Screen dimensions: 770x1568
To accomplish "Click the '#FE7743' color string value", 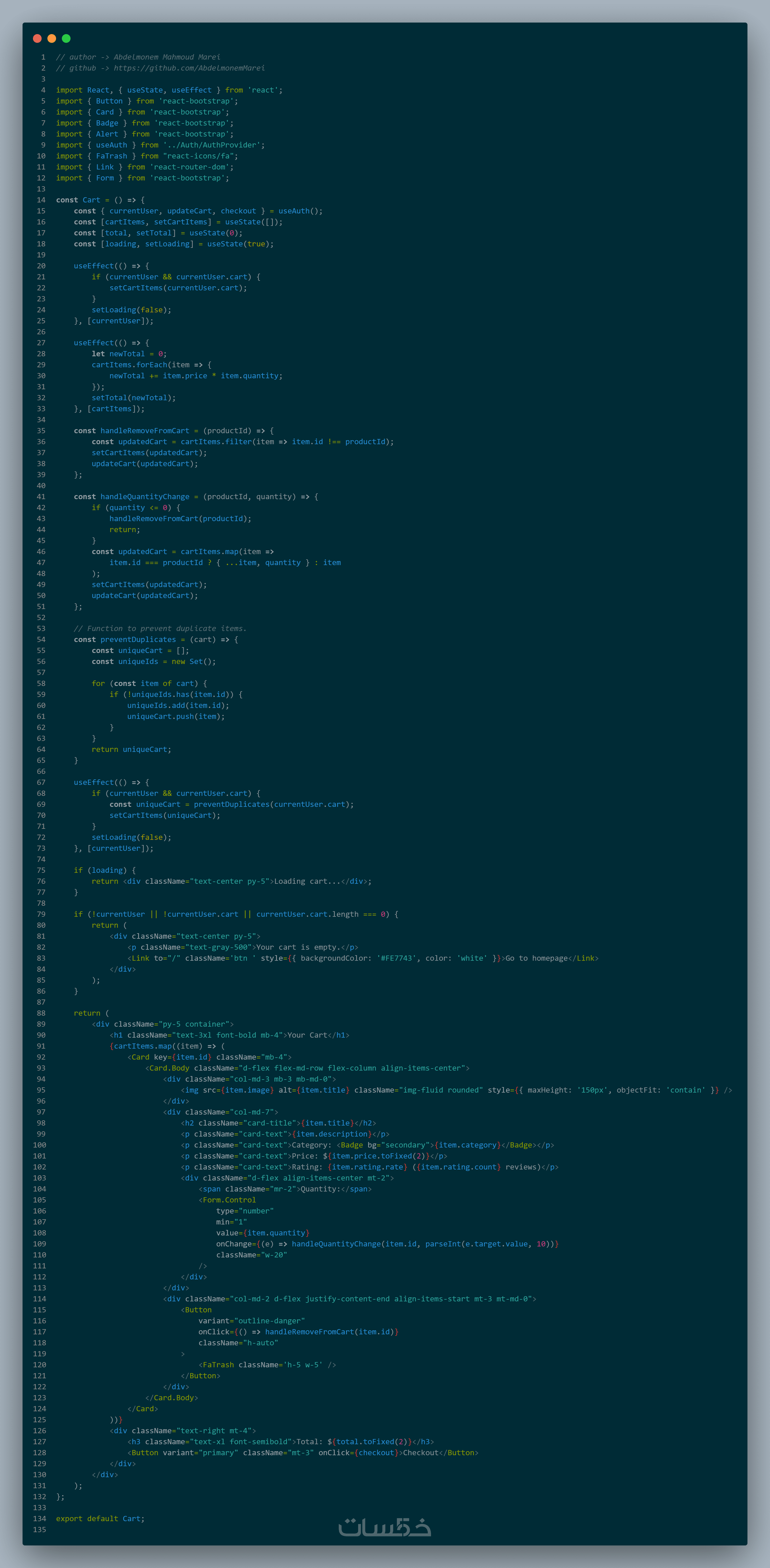I will tap(397, 958).
